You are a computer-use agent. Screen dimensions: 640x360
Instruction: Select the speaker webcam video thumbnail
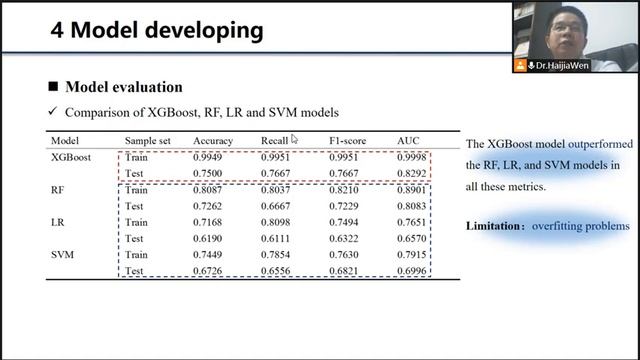(576, 37)
